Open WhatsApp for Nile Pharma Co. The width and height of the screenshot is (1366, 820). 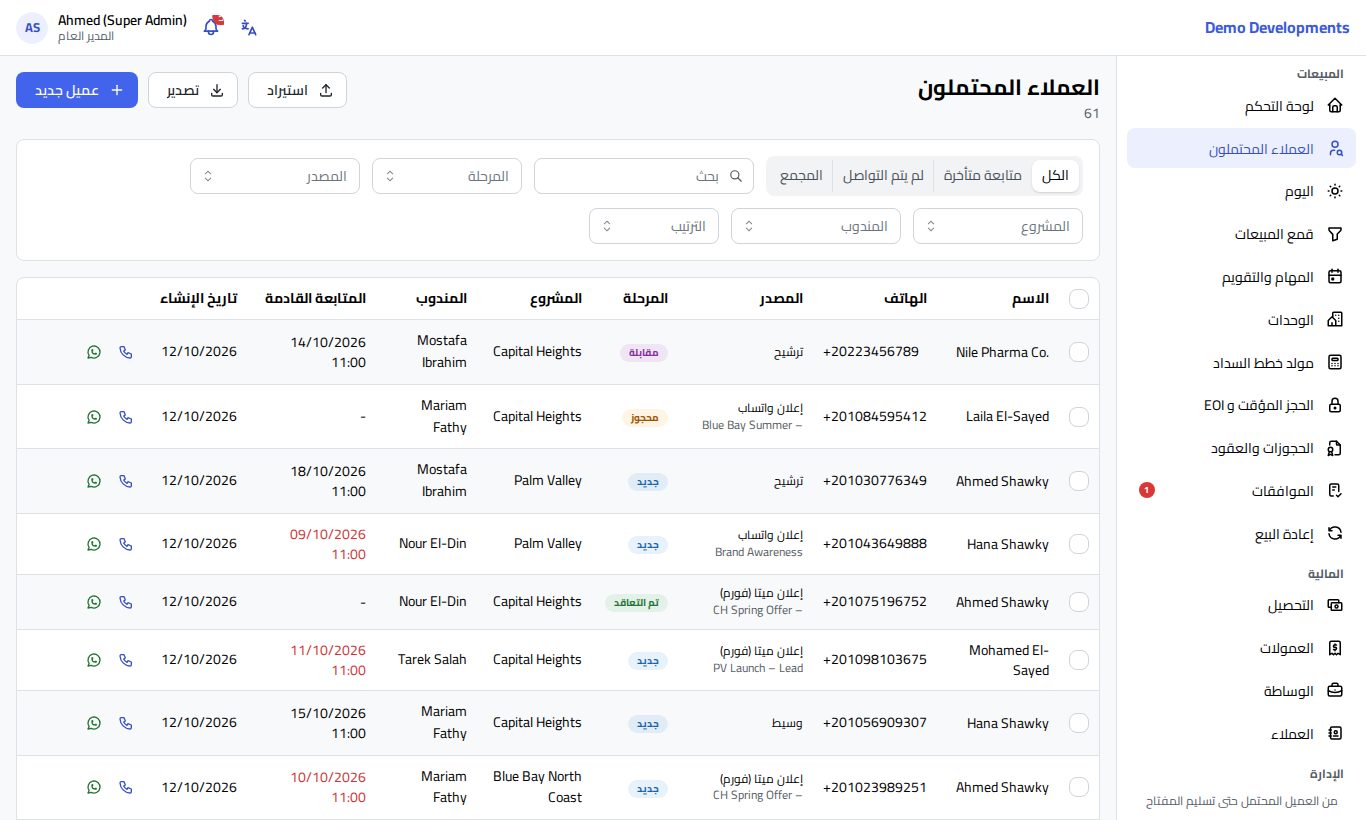94,352
